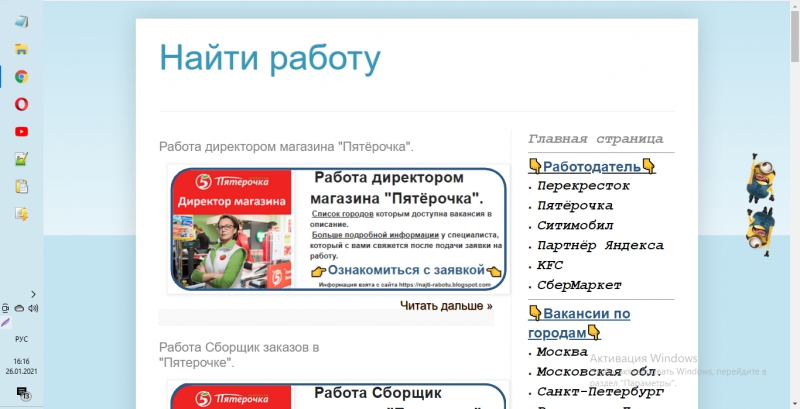Open the green chart editor taskbar icon
This screenshot has width=800, height=409.
pos(21,160)
